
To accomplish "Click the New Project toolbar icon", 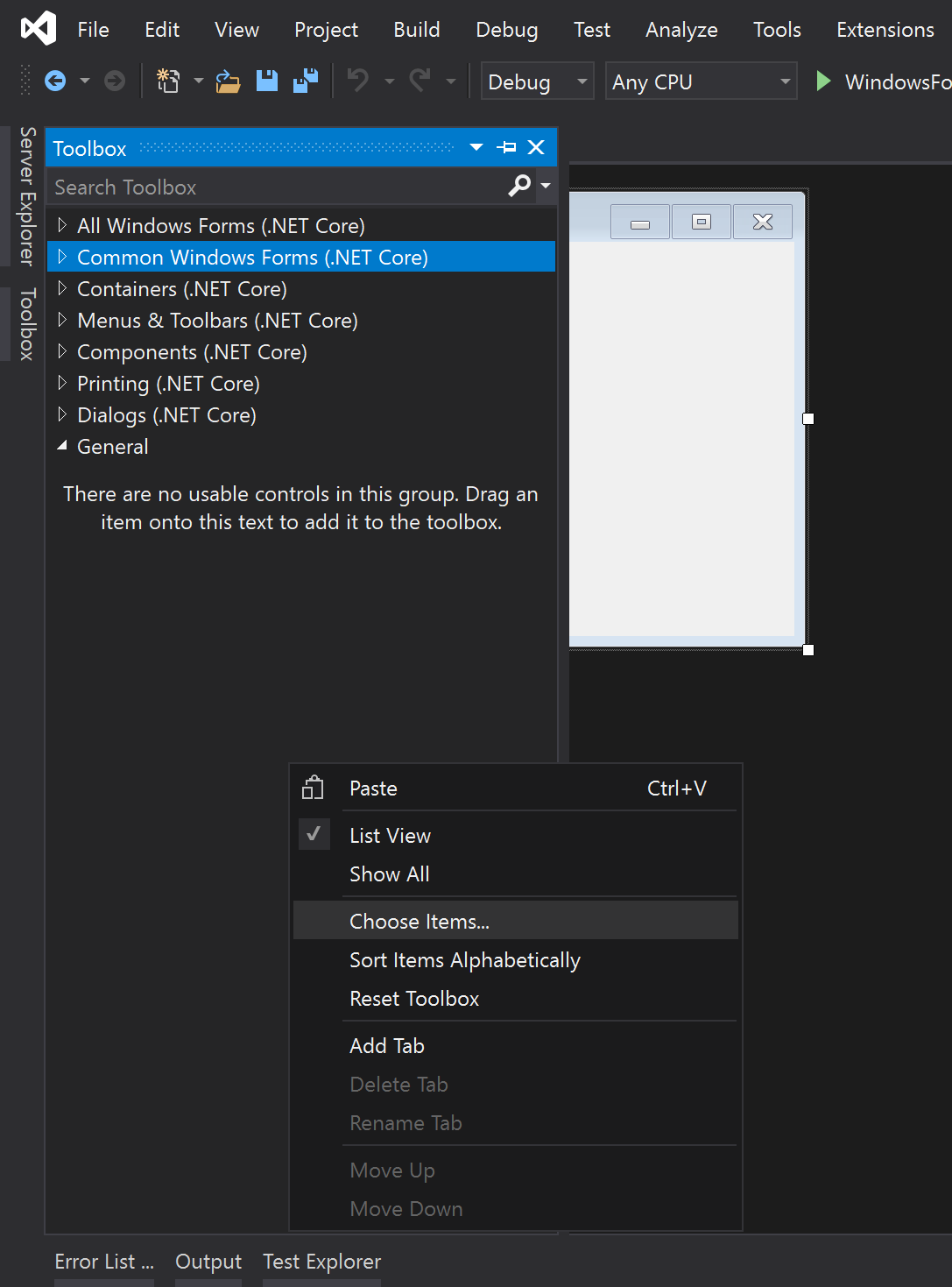I will (168, 81).
